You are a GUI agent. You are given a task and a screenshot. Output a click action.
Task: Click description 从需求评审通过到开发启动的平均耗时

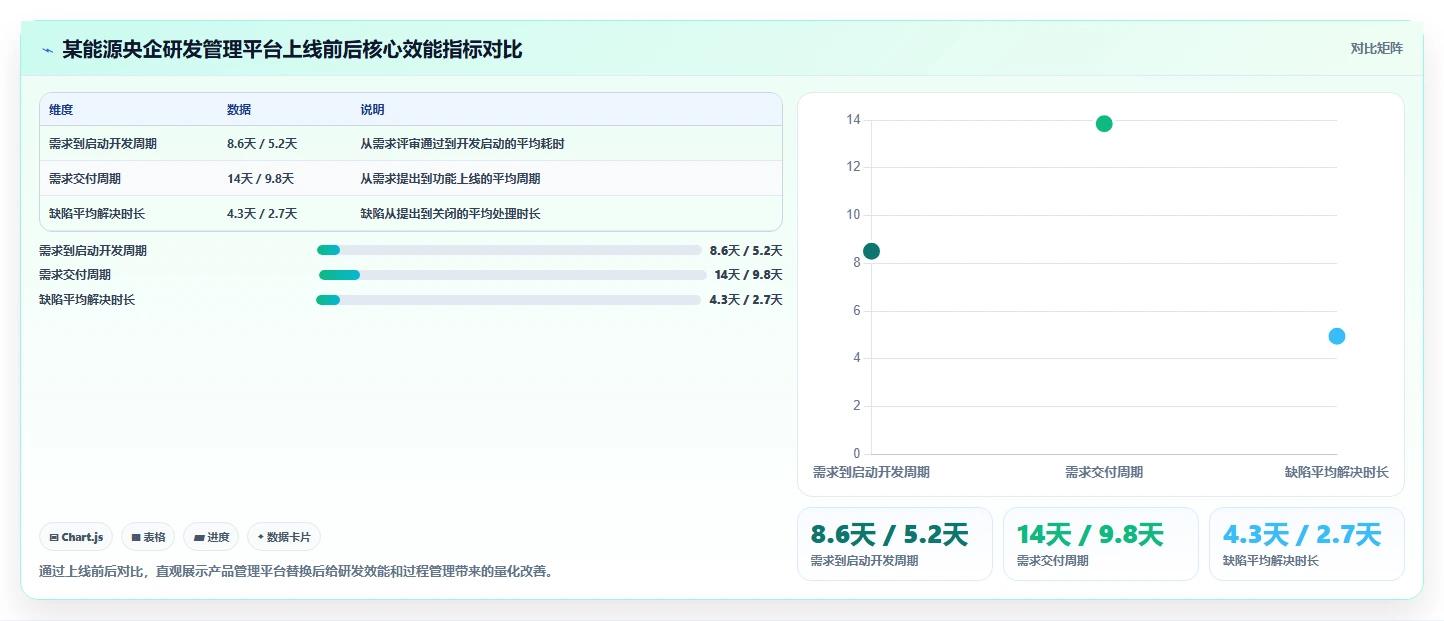coord(463,144)
